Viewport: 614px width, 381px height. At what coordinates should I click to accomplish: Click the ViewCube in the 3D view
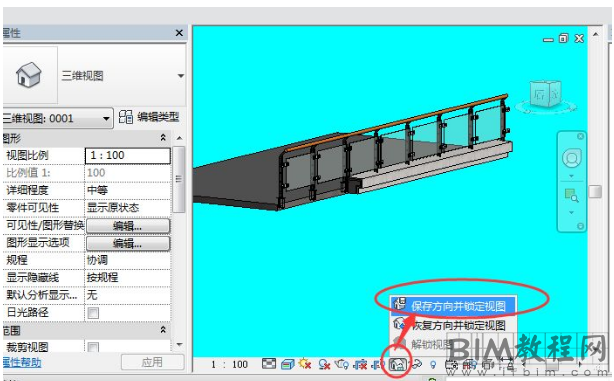pyautogui.click(x=545, y=94)
